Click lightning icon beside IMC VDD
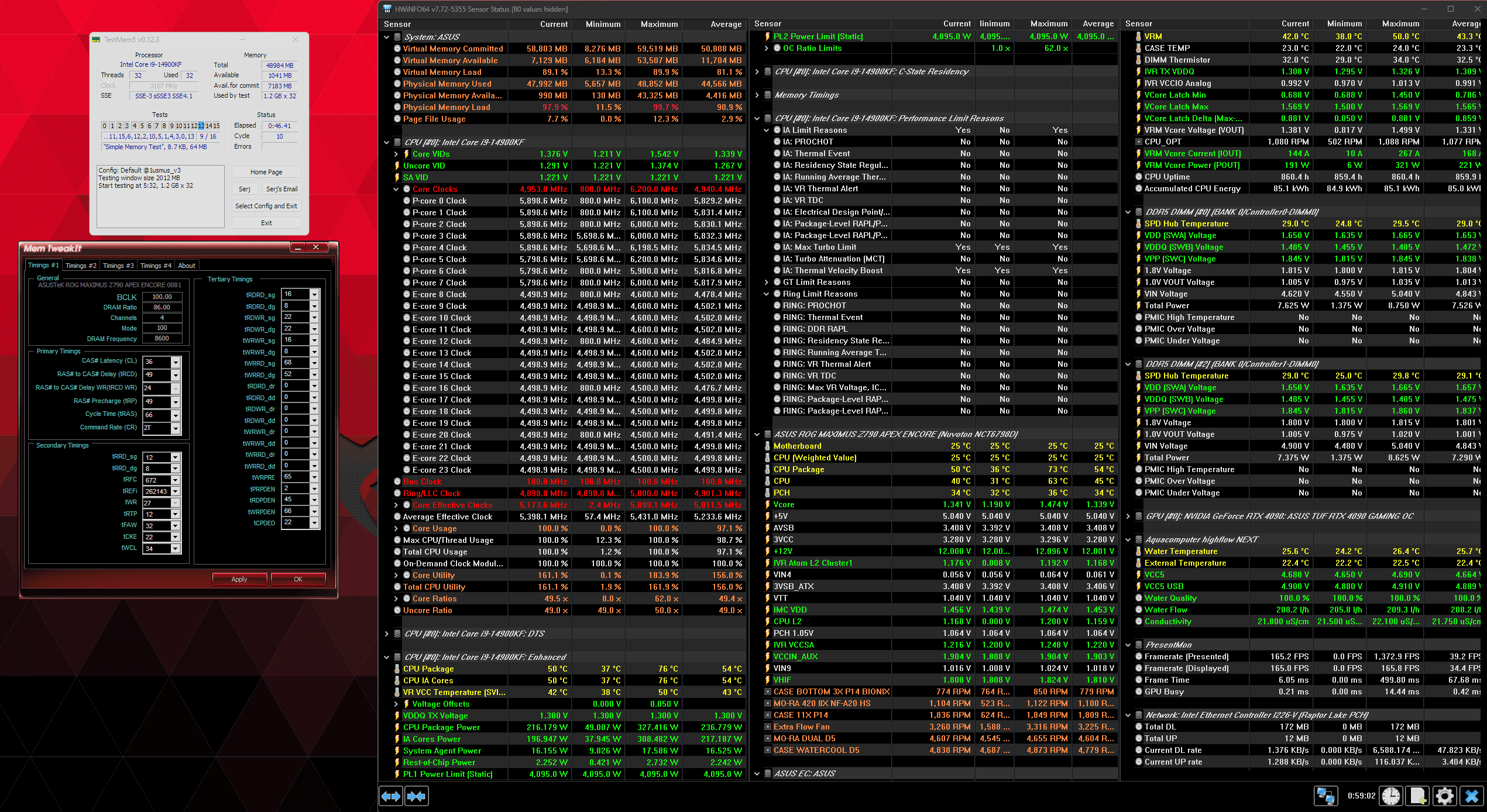Image resolution: width=1487 pixels, height=812 pixels. pos(767,610)
